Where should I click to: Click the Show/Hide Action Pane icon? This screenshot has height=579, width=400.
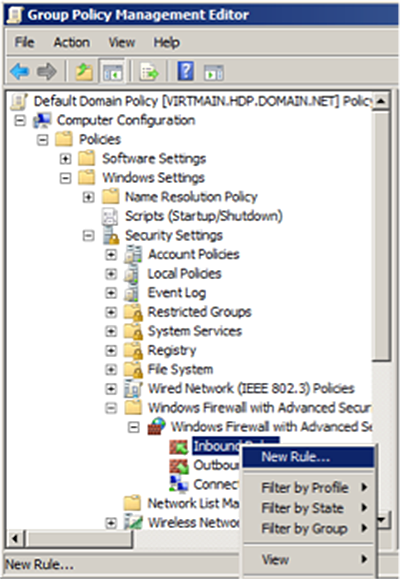(214, 72)
